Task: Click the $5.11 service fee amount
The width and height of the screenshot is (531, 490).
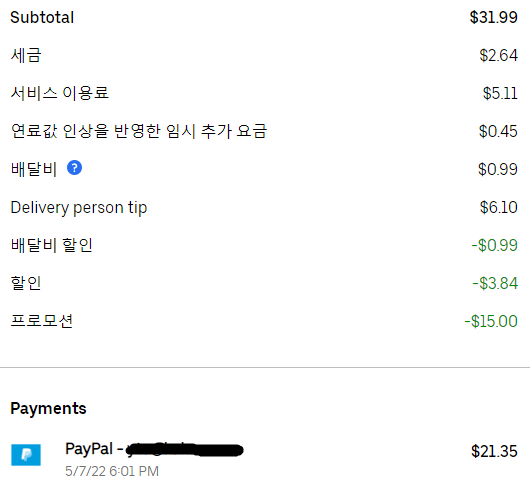Action: coord(500,93)
